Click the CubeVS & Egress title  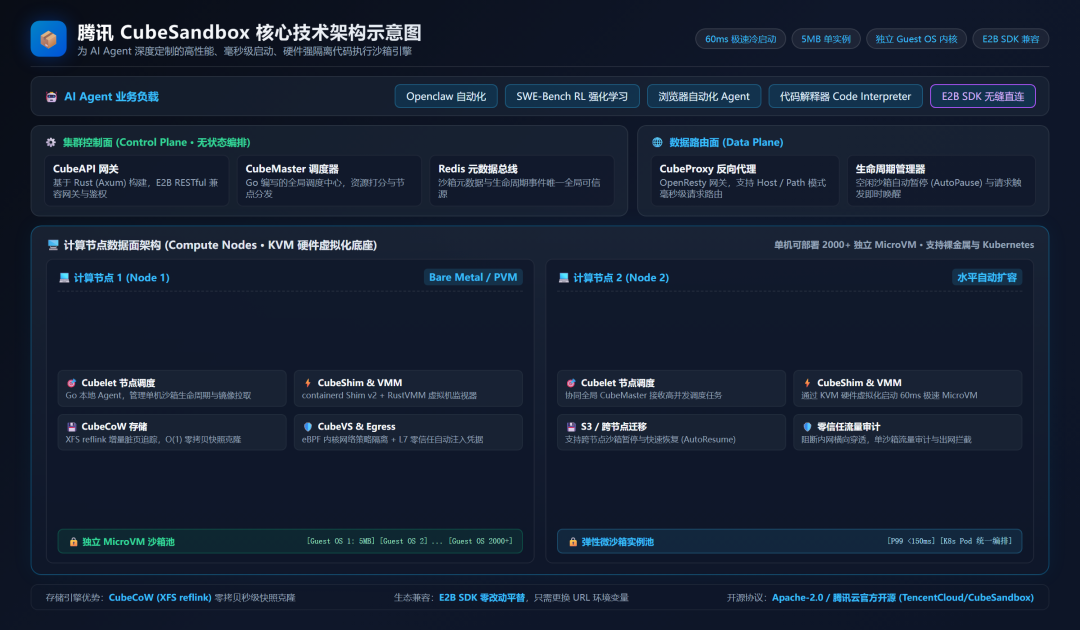[356, 427]
